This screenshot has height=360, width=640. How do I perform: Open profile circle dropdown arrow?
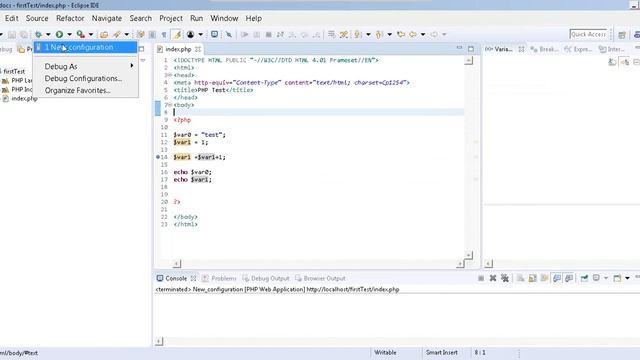click(x=200, y=35)
